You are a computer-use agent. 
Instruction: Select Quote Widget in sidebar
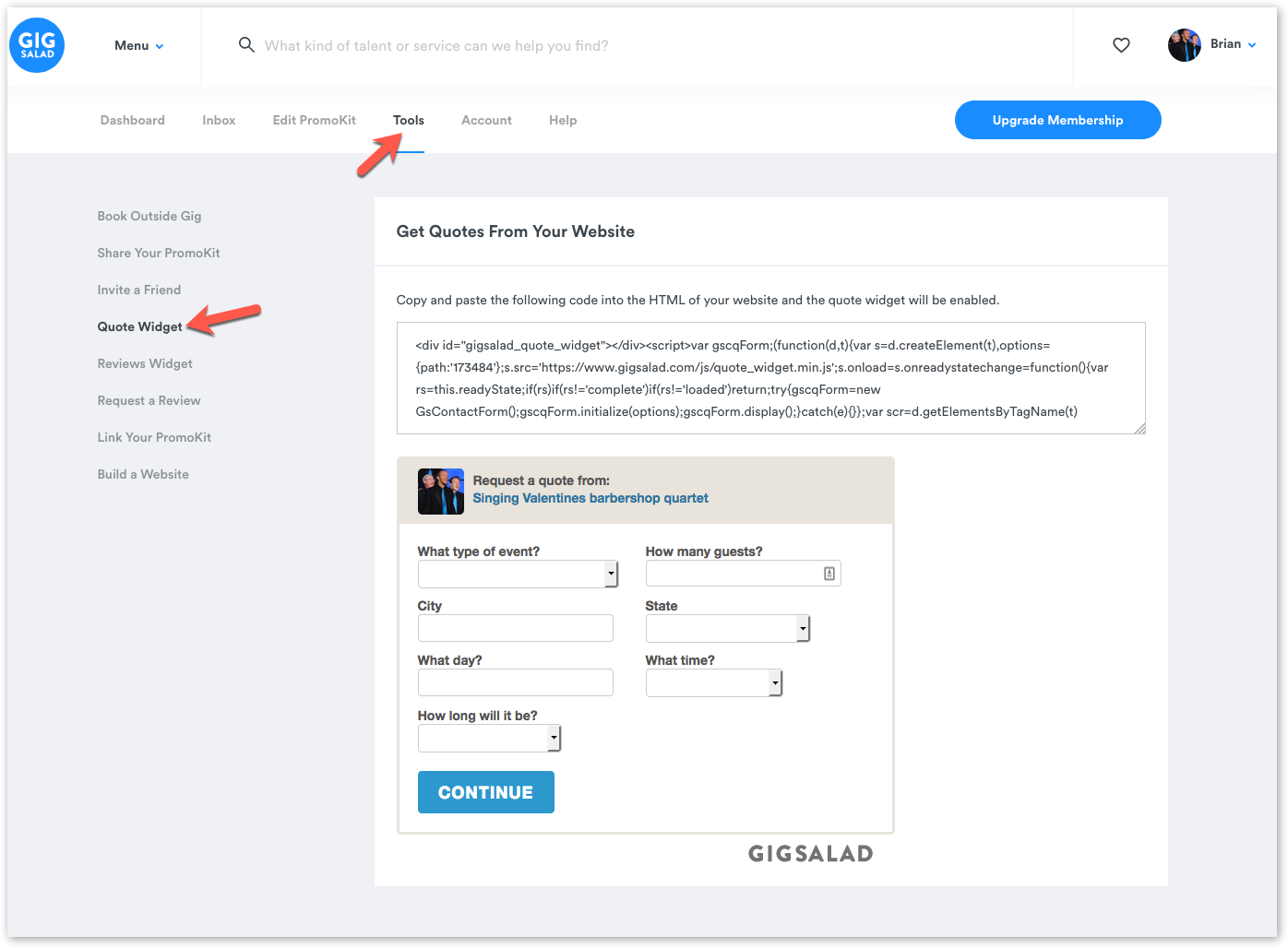click(140, 326)
